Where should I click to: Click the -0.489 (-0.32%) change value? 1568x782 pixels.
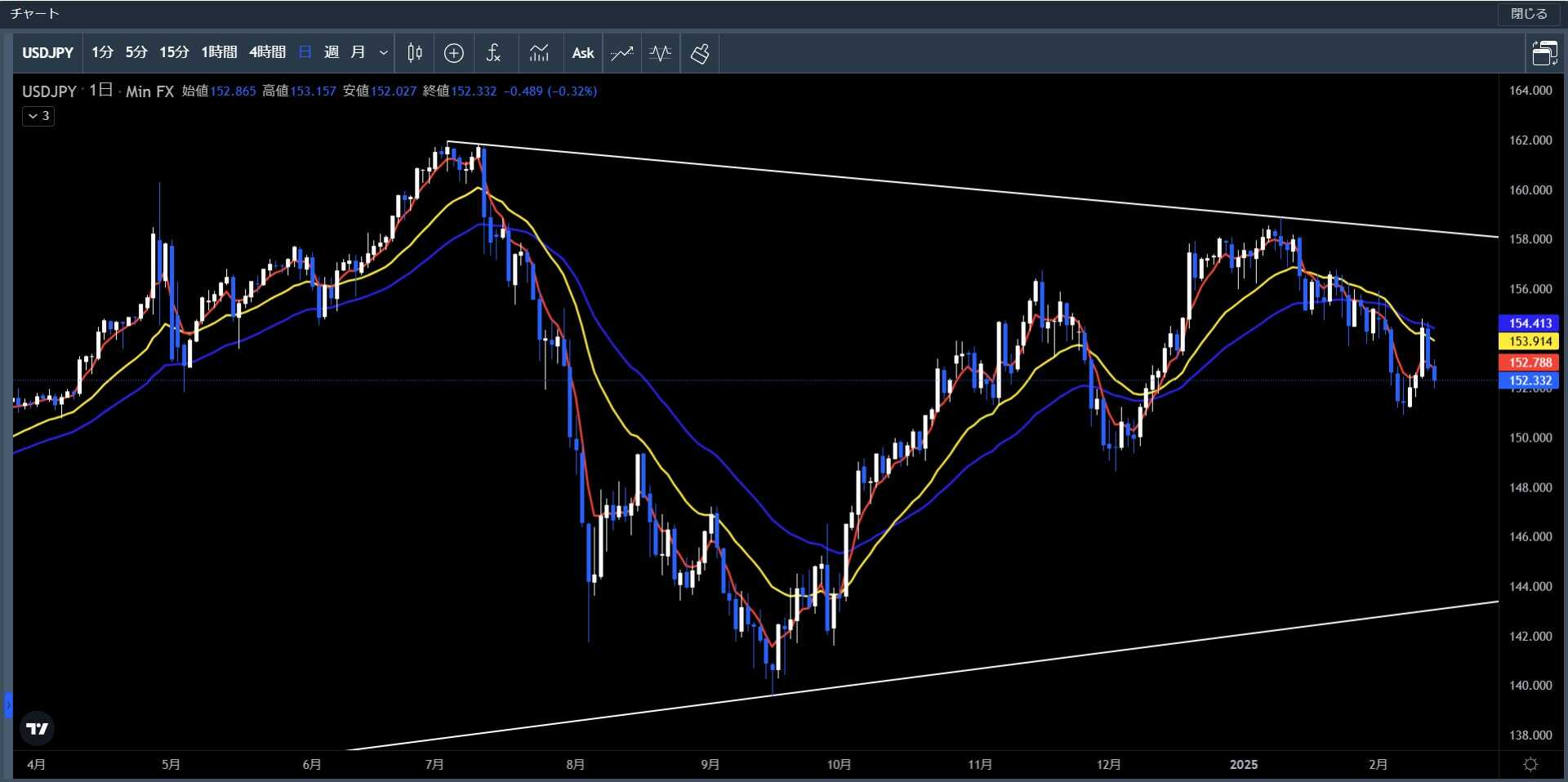[550, 91]
